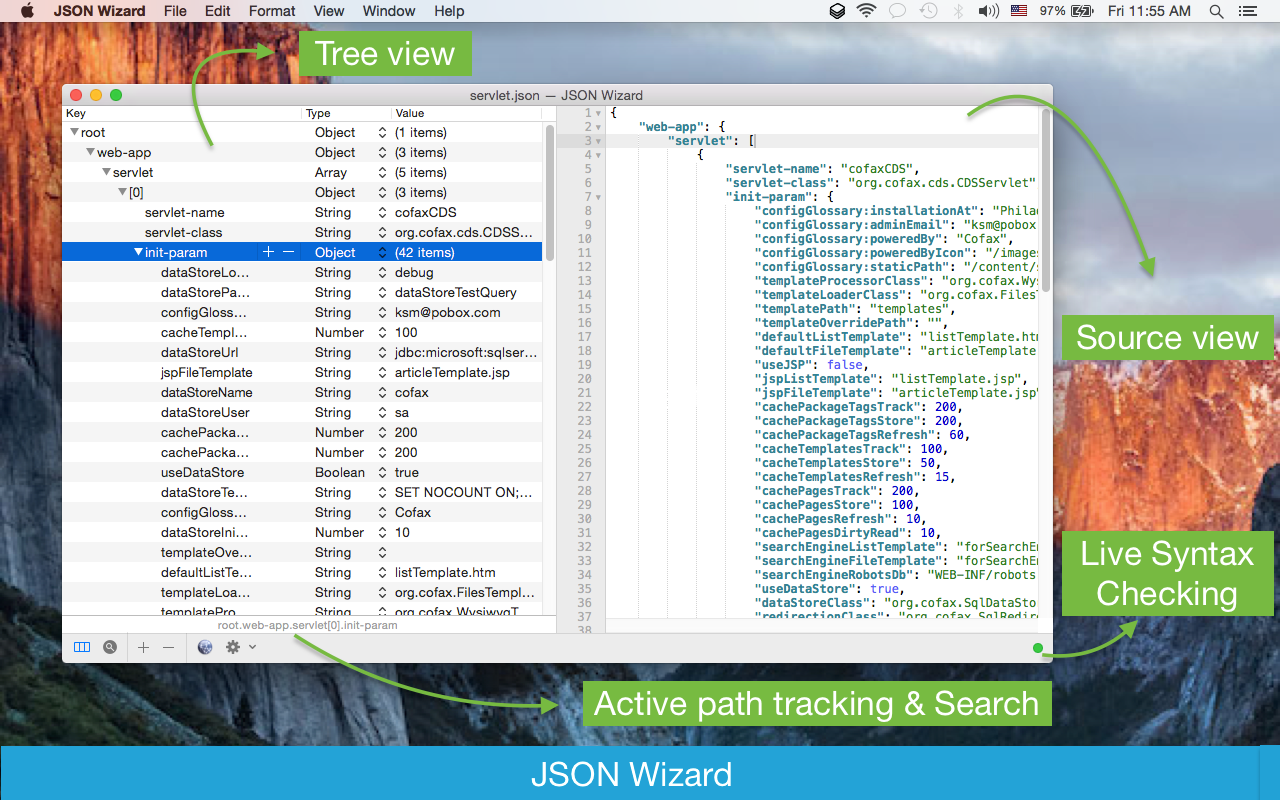This screenshot has width=1280, height=800.
Task: Remove item via minus on init-param row
Action: 289,252
